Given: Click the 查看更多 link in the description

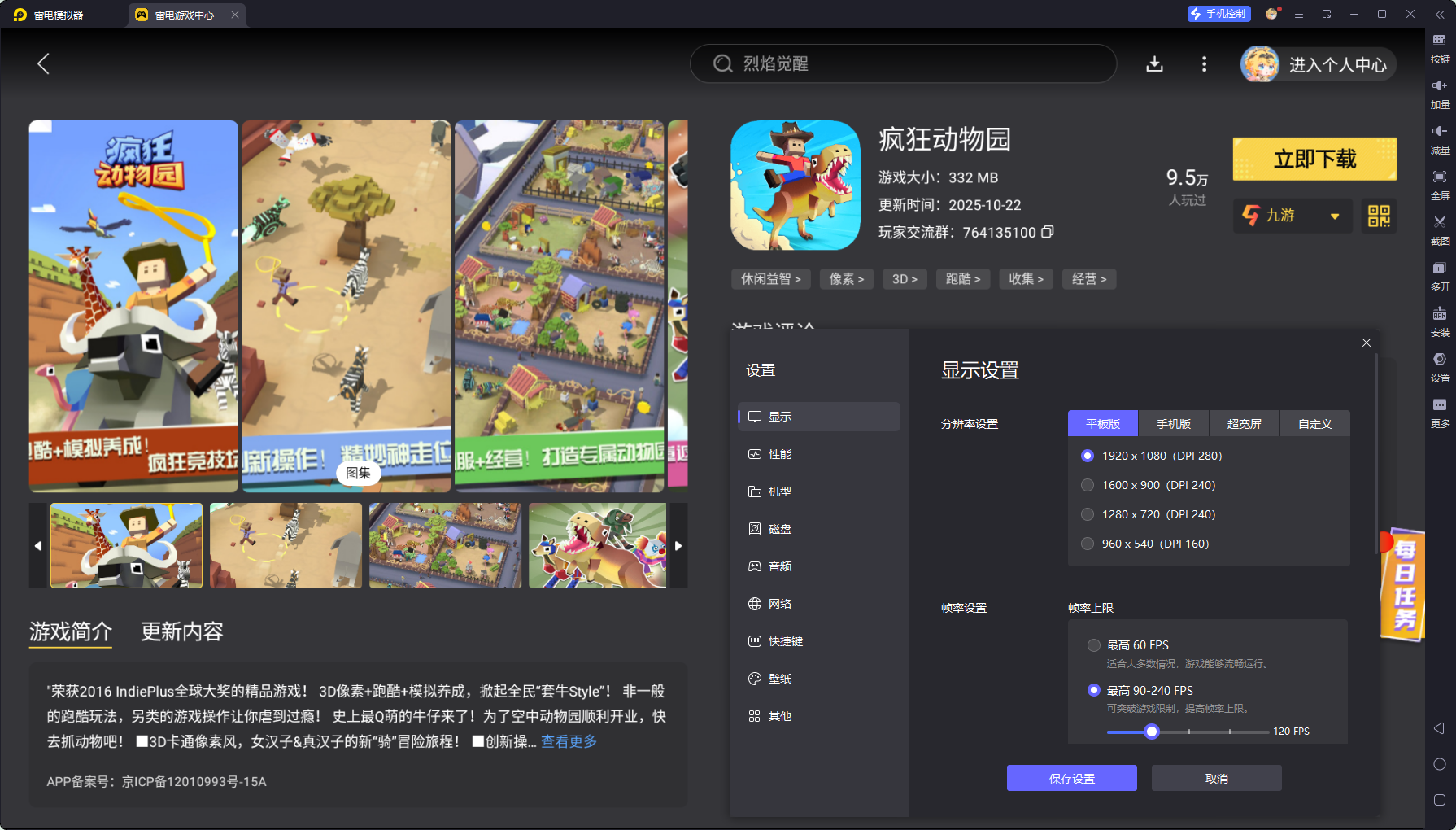Looking at the screenshot, I should [x=569, y=741].
